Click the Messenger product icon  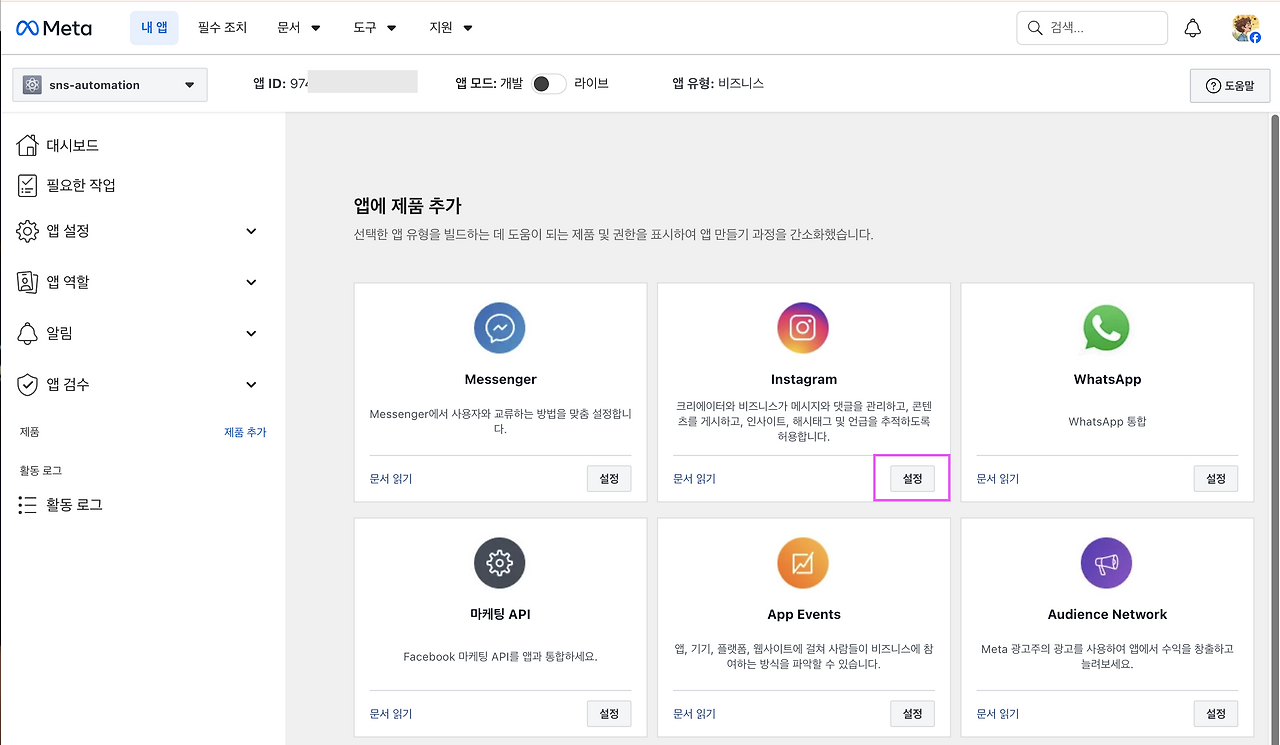pyautogui.click(x=500, y=327)
